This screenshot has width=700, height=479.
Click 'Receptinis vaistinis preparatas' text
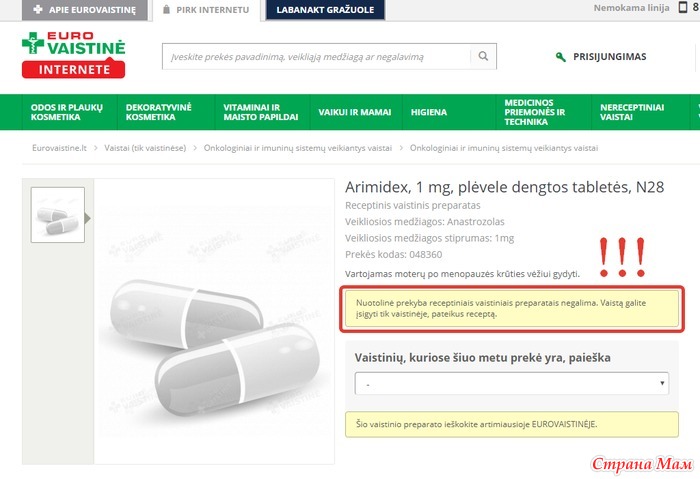pyautogui.click(x=412, y=205)
